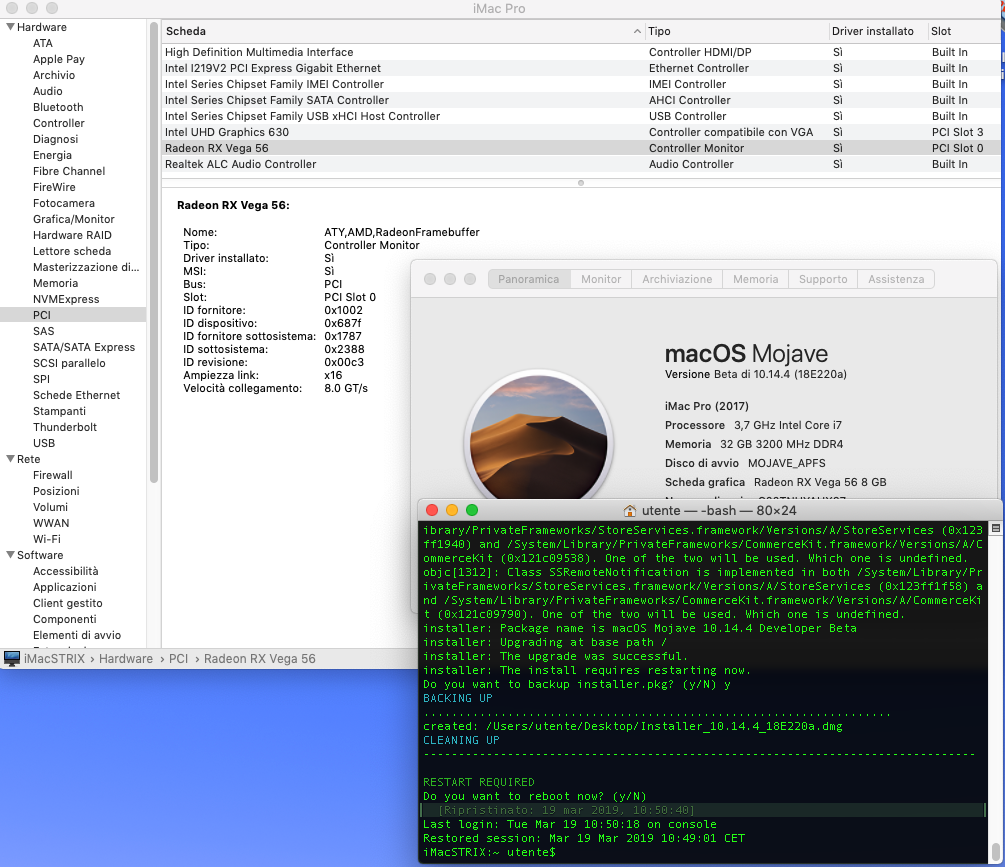The image size is (1005, 867).
Task: Select the Intel UHD Graphics 630 row
Action: click(x=581, y=133)
